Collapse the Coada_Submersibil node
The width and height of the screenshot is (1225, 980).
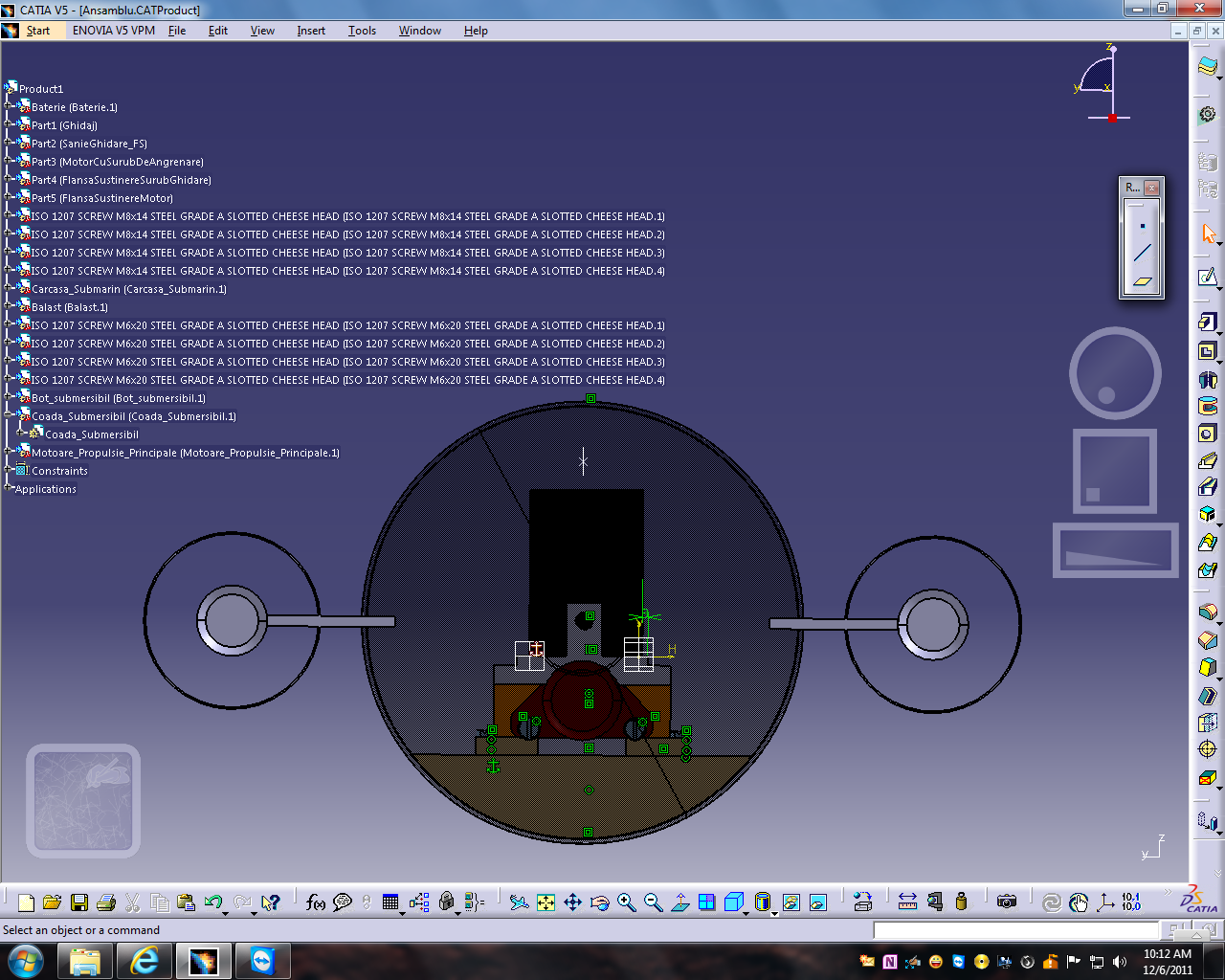click(9, 415)
